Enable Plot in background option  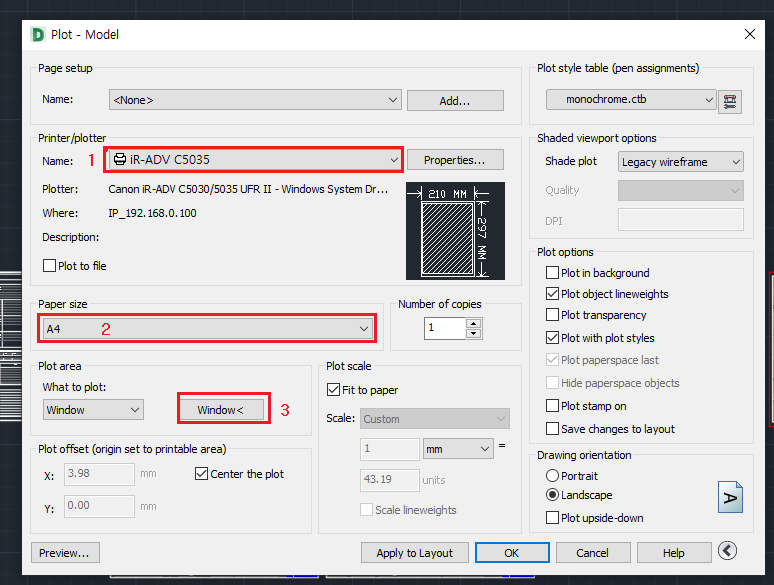[x=552, y=273]
